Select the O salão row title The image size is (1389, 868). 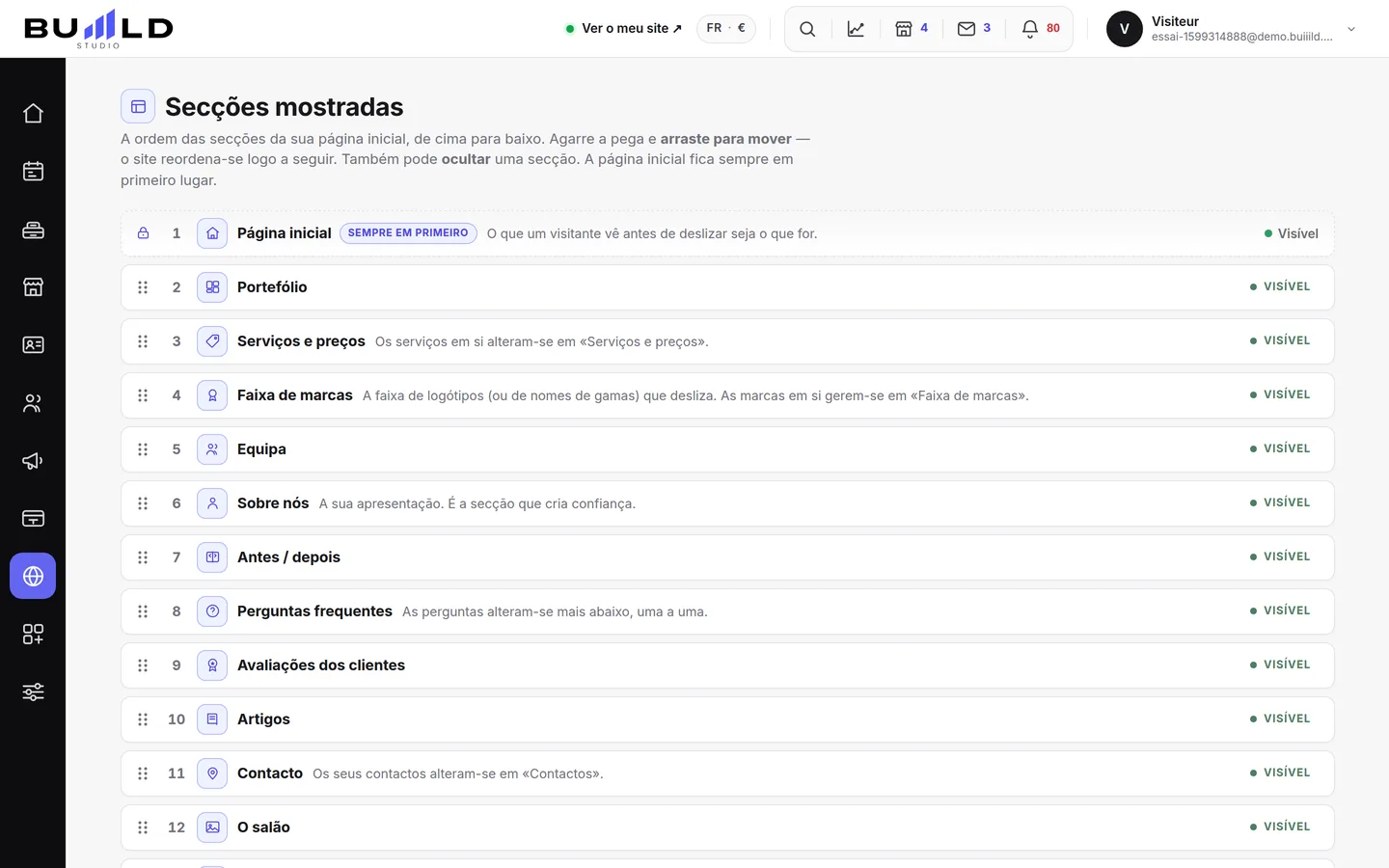pos(263,827)
